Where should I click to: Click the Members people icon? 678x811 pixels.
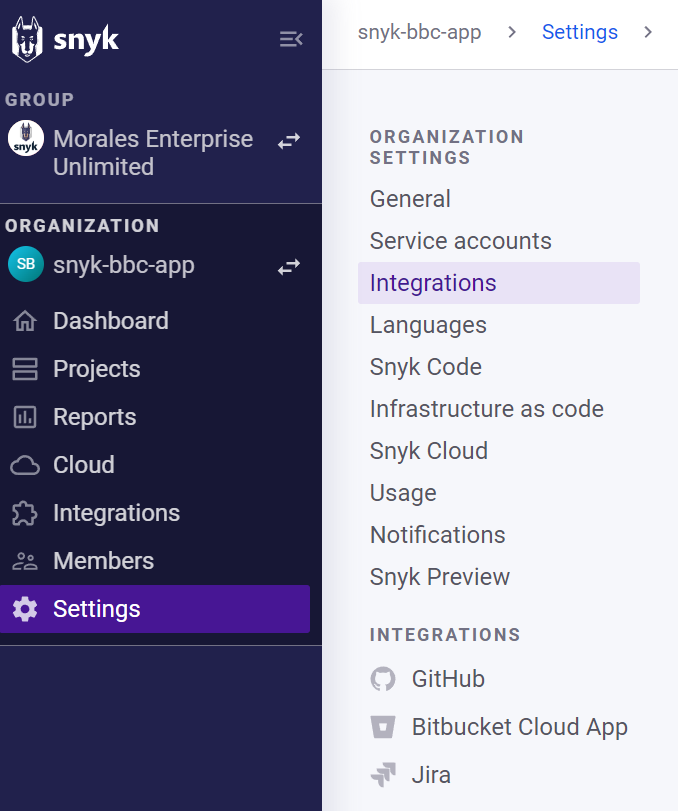pos(25,561)
